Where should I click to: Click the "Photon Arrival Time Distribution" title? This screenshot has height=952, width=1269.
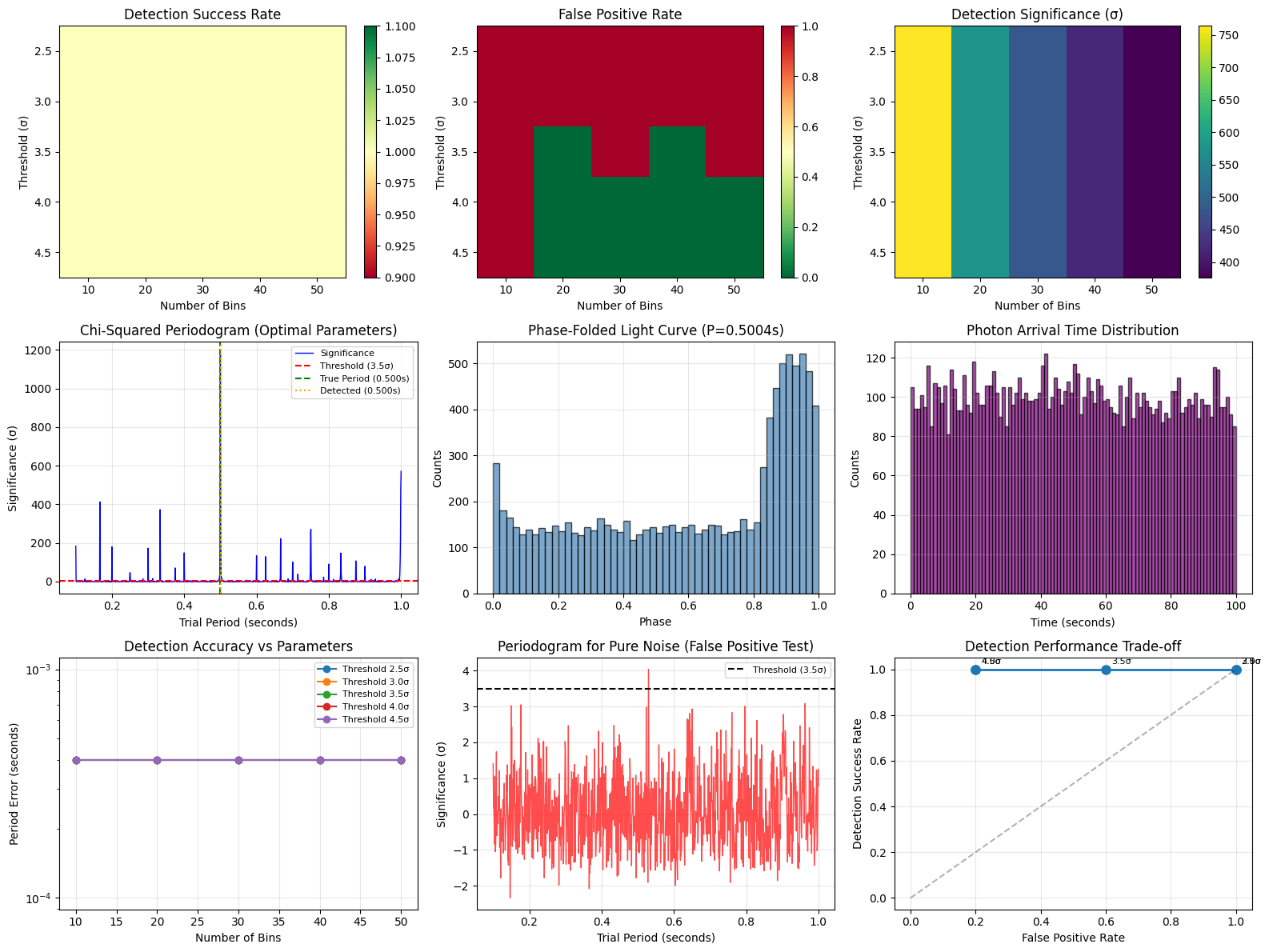tap(1072, 330)
